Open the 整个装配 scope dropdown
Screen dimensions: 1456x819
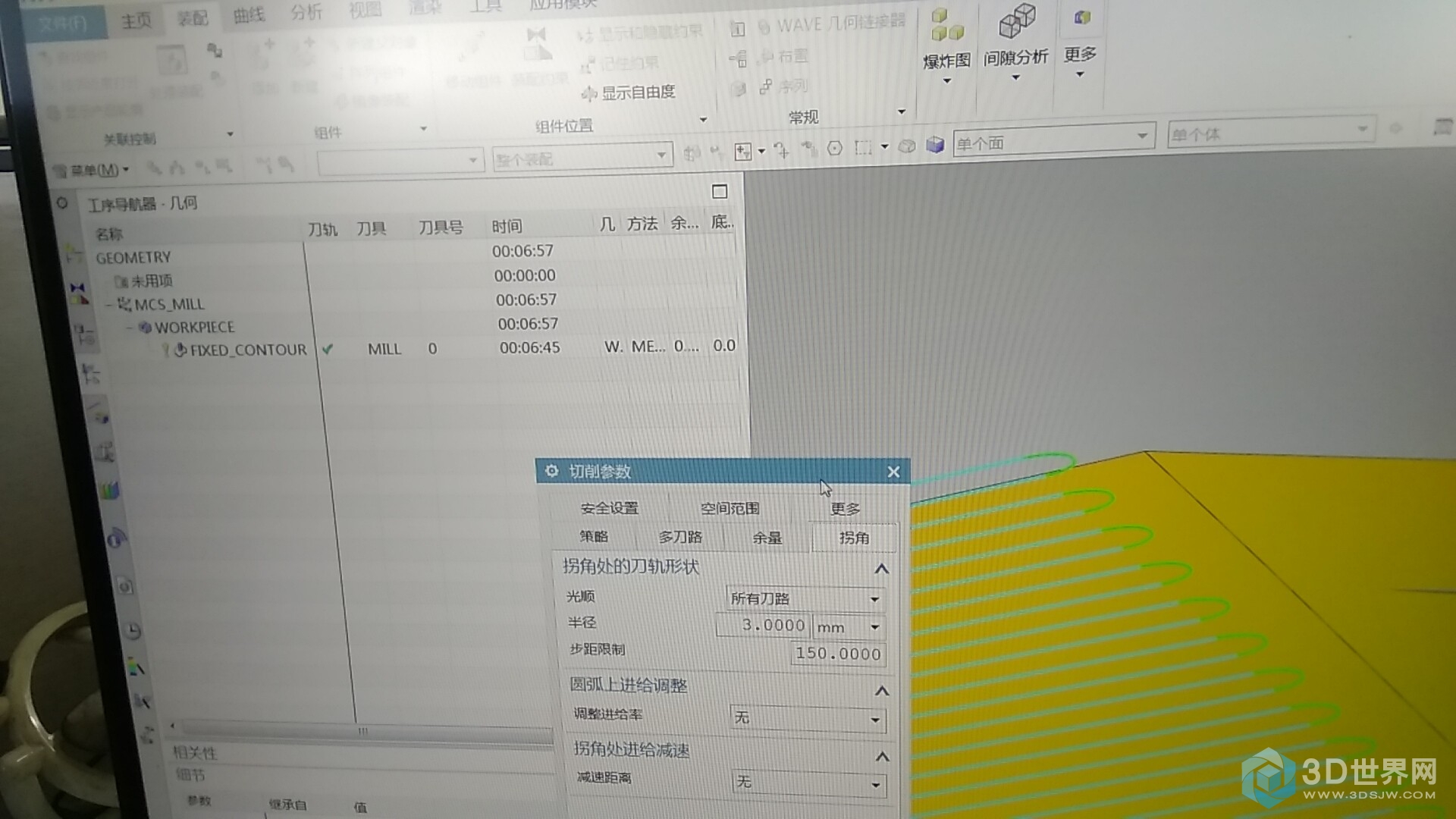click(582, 158)
